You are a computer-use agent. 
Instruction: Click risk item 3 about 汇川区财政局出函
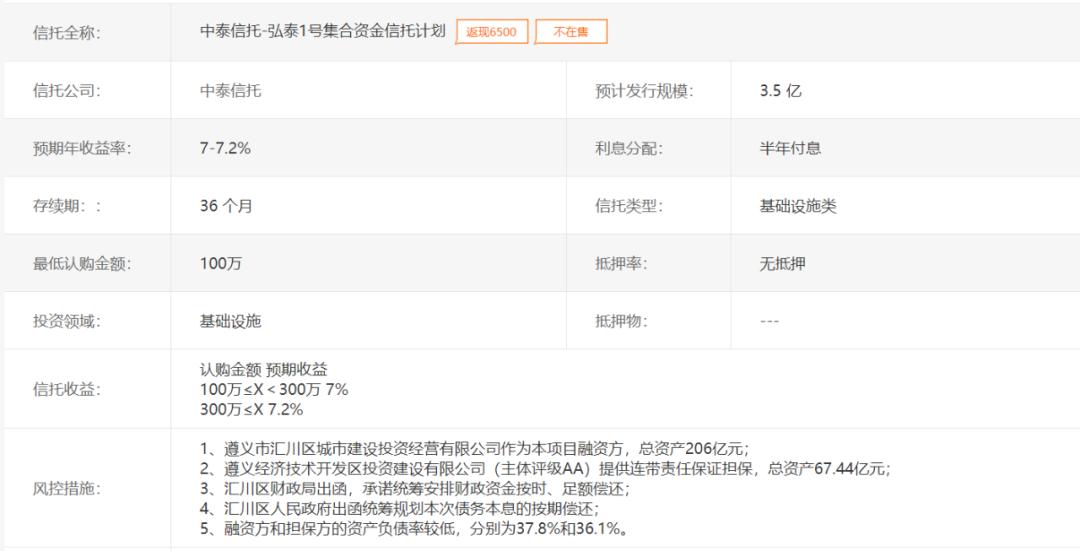(x=415, y=489)
